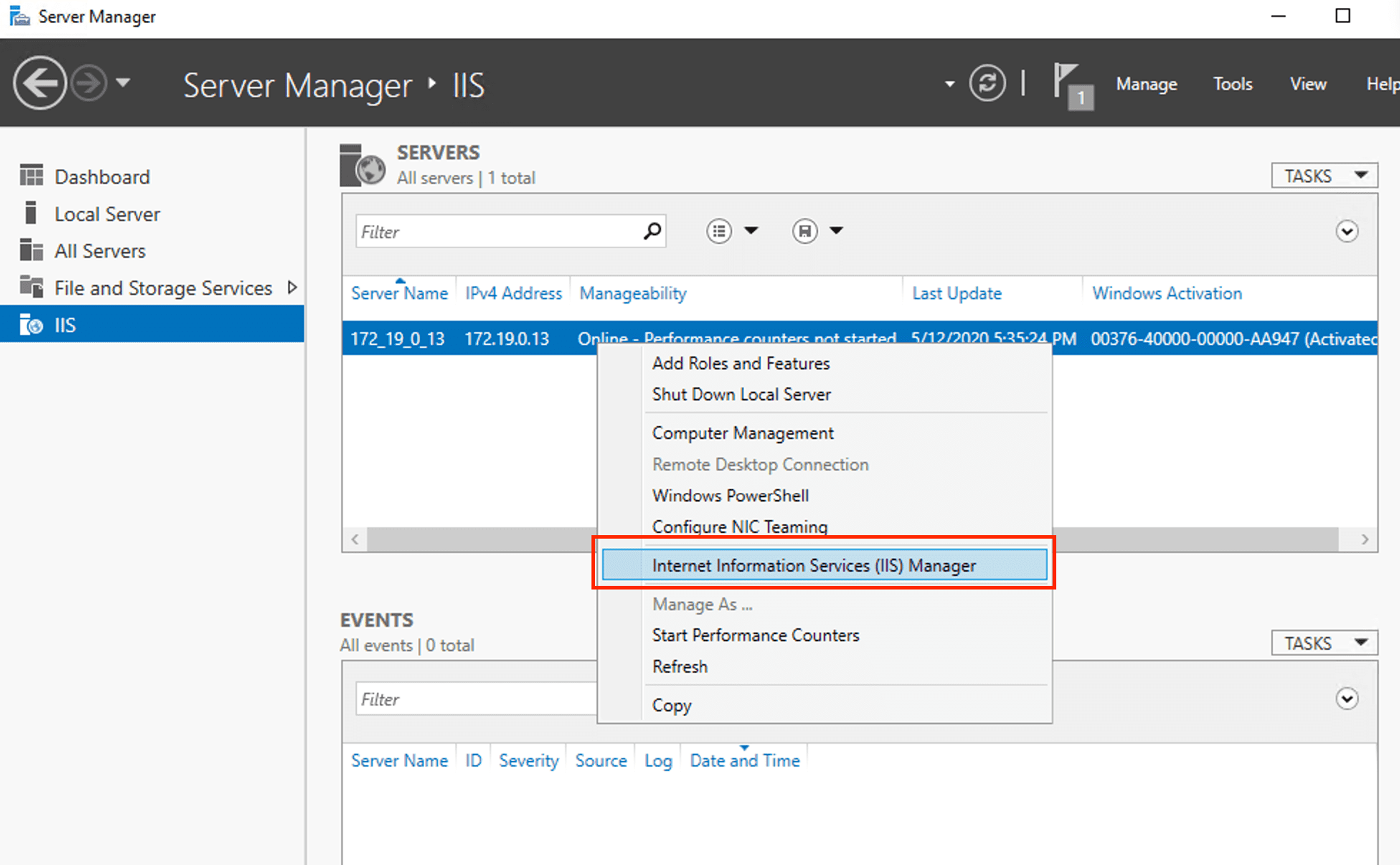Viewport: 1400px width, 865px height.
Task: Click the File and Storage Services icon
Action: (x=31, y=287)
